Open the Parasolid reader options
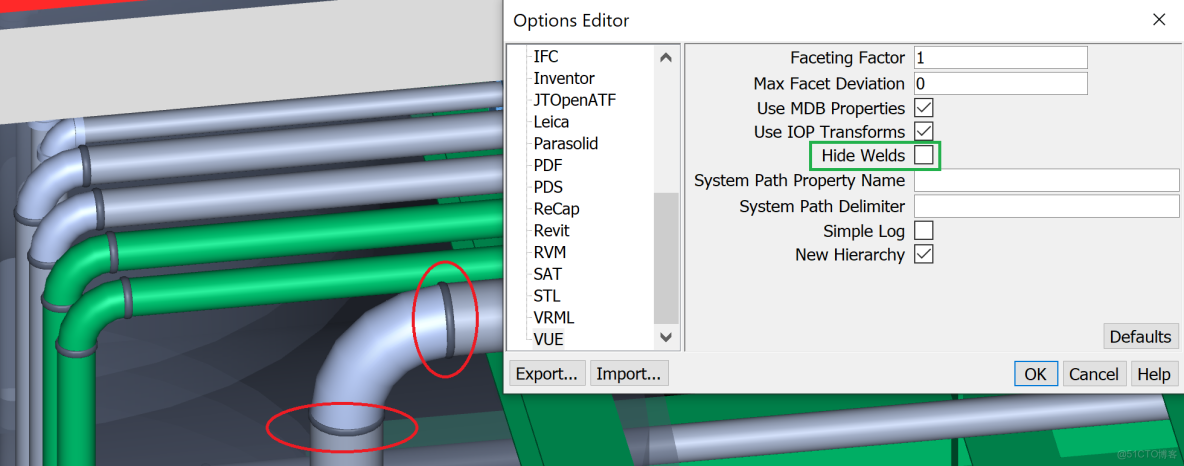 [566, 144]
